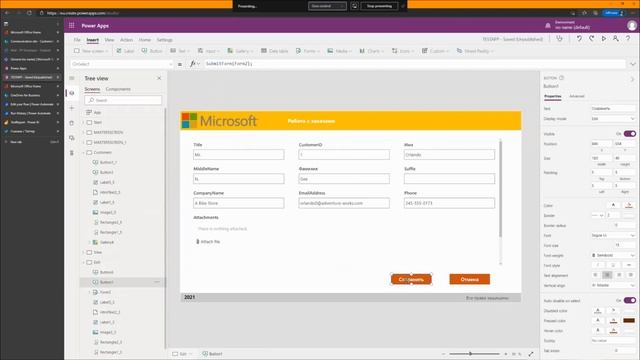Click the Pressed color dark brown swatch
Viewport: 640px width, 360px height.
[x=629, y=320]
